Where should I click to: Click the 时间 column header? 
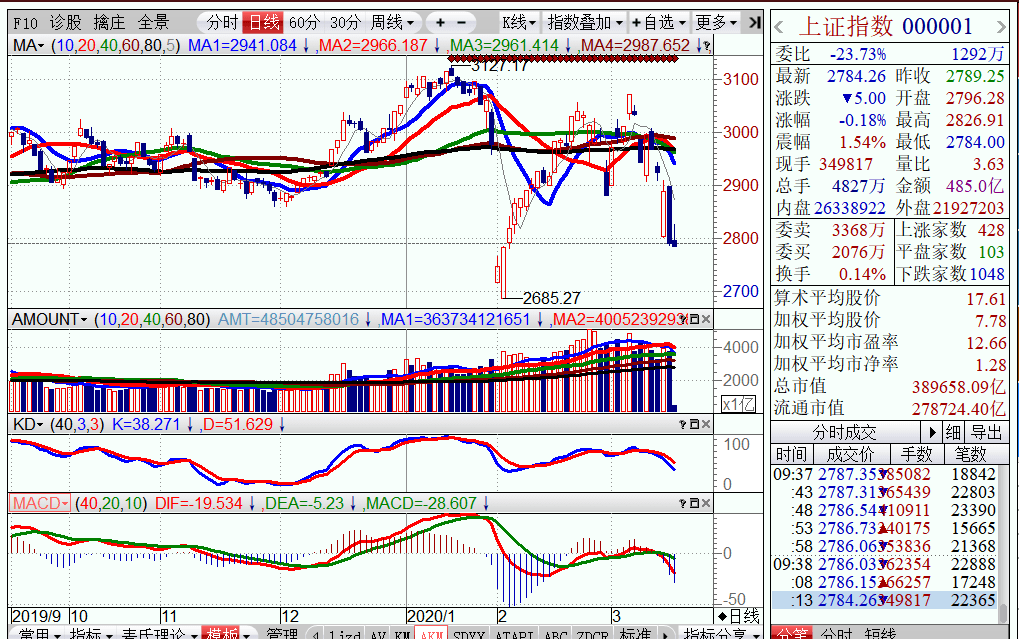(790, 454)
